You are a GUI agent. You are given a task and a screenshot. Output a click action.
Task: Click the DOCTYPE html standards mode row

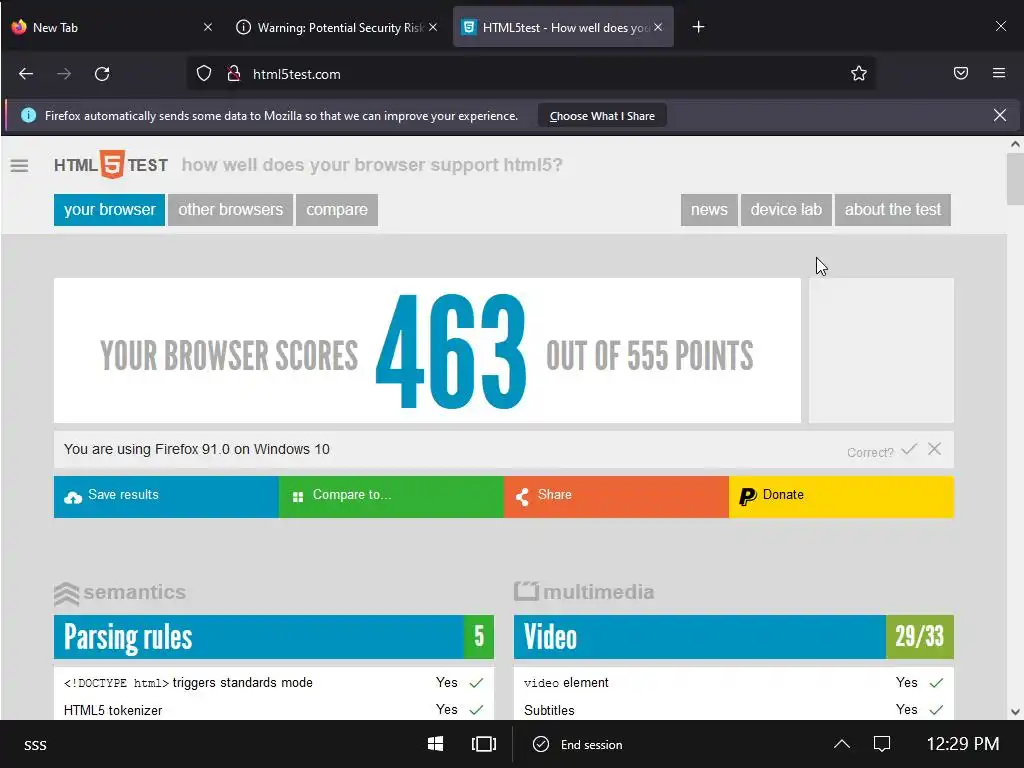[274, 682]
